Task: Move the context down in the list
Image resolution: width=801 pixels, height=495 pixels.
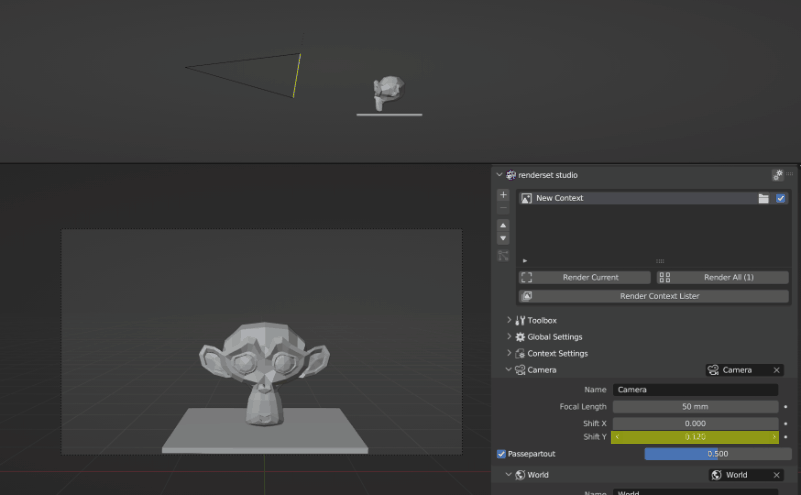Action: point(503,239)
